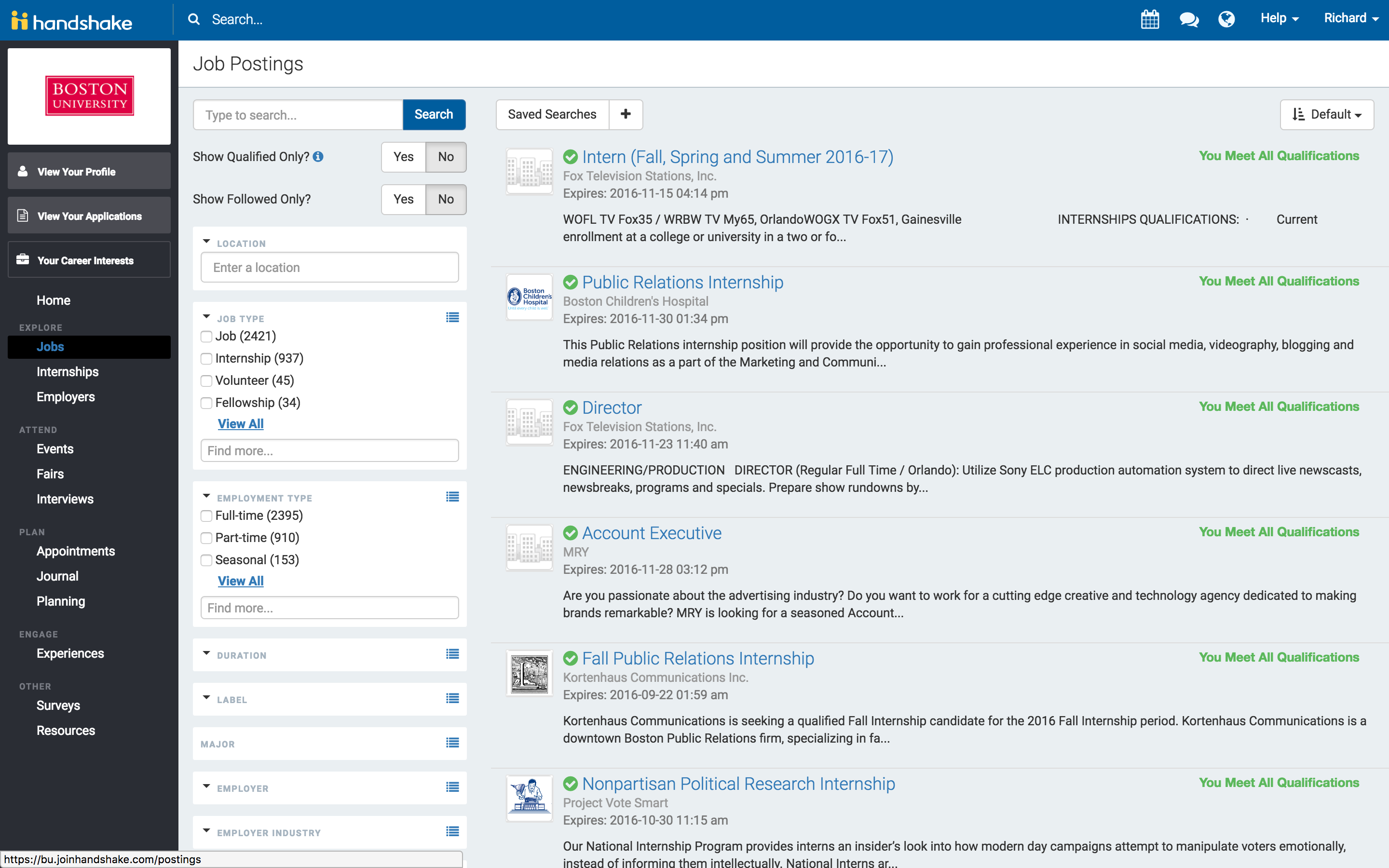
Task: Expand the Employer filter section
Action: (x=206, y=787)
